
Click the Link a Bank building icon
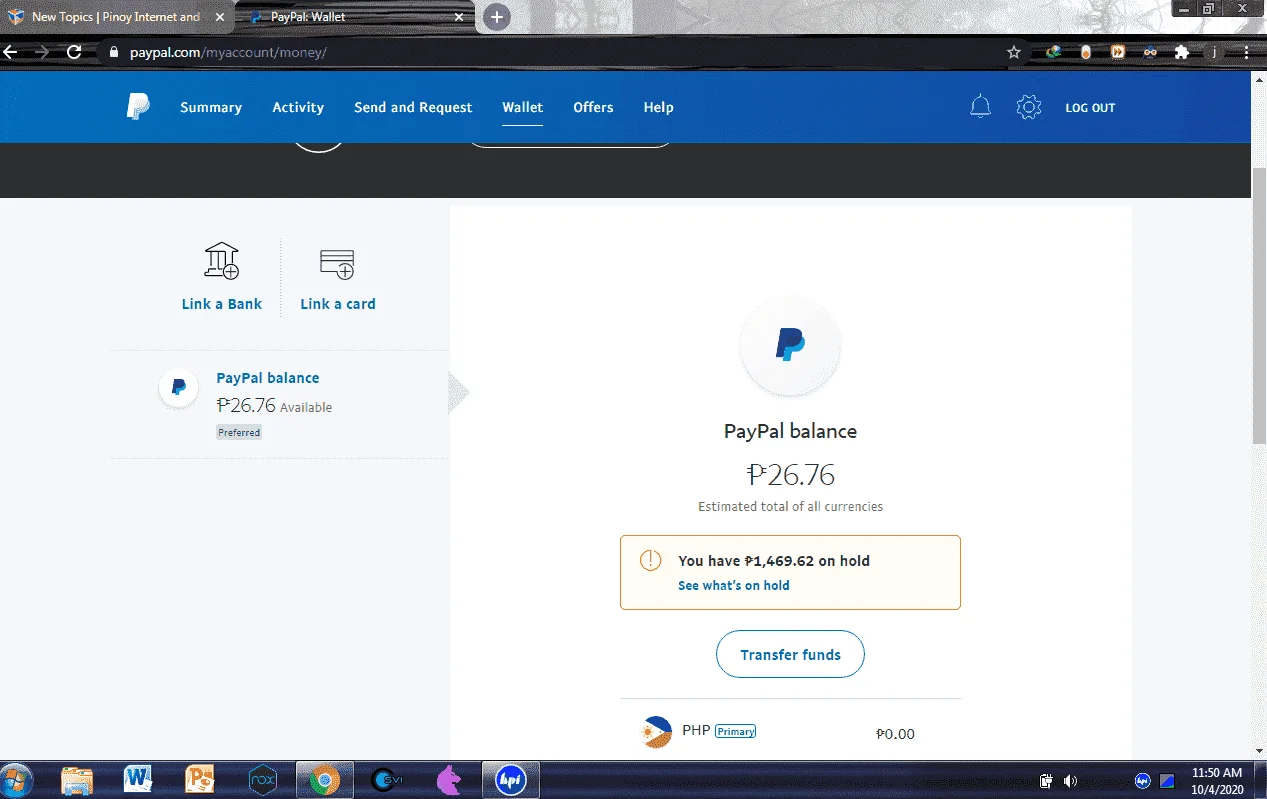coord(222,261)
